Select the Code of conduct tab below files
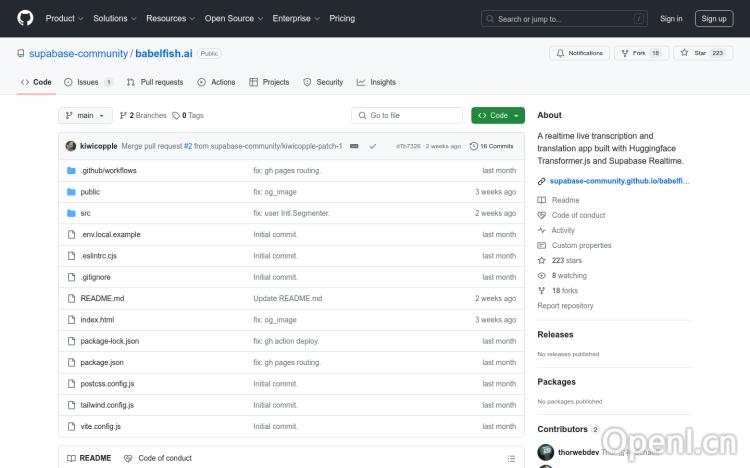The height and width of the screenshot is (468, 750). 158,458
